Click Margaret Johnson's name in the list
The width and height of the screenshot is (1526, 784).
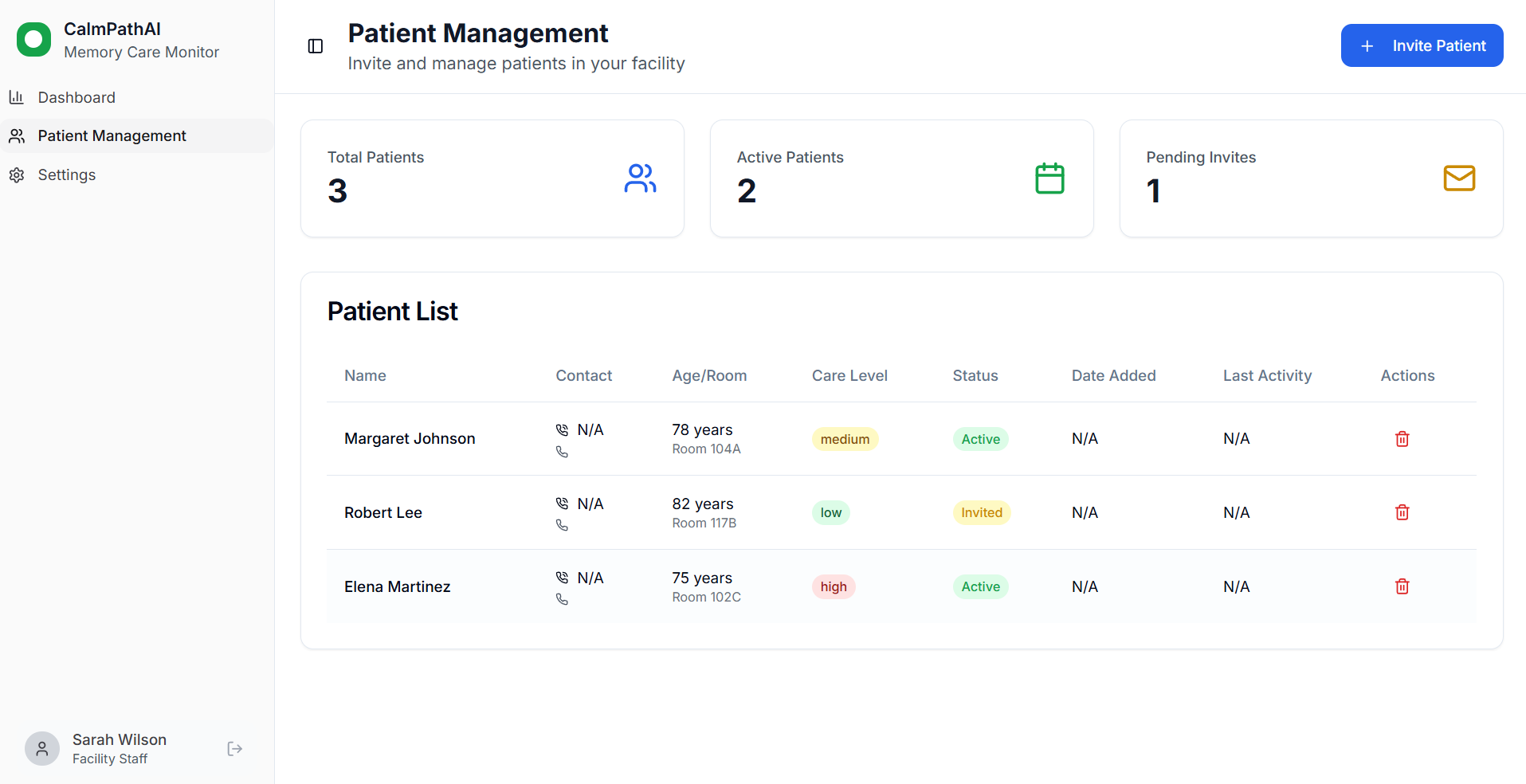tap(410, 439)
